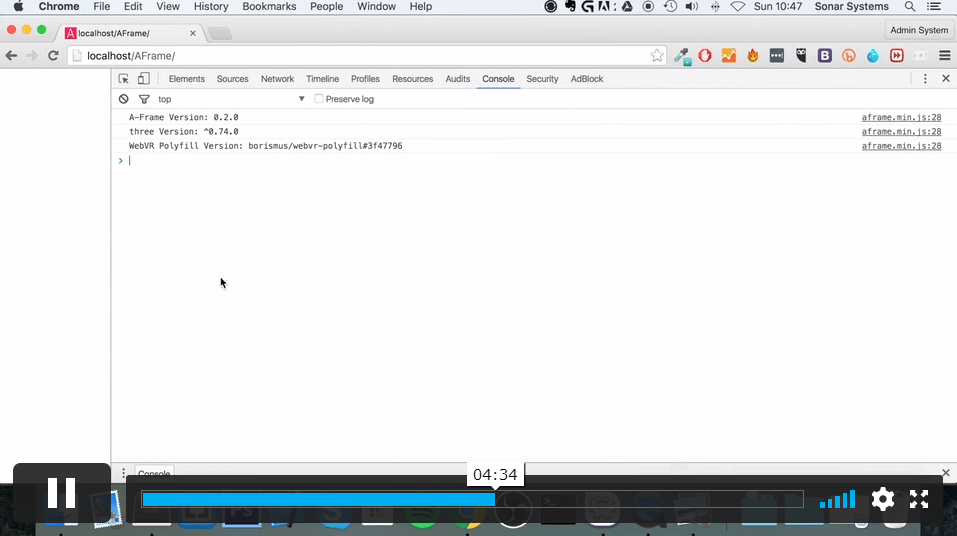957x536 pixels.
Task: Clear the console log
Action: tap(124, 99)
